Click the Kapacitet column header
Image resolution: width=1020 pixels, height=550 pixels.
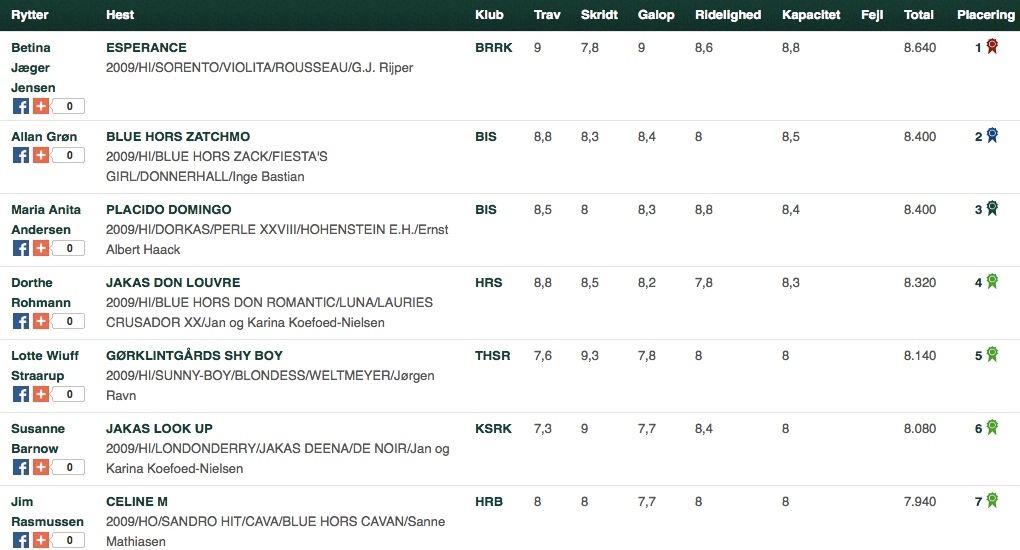[811, 14]
